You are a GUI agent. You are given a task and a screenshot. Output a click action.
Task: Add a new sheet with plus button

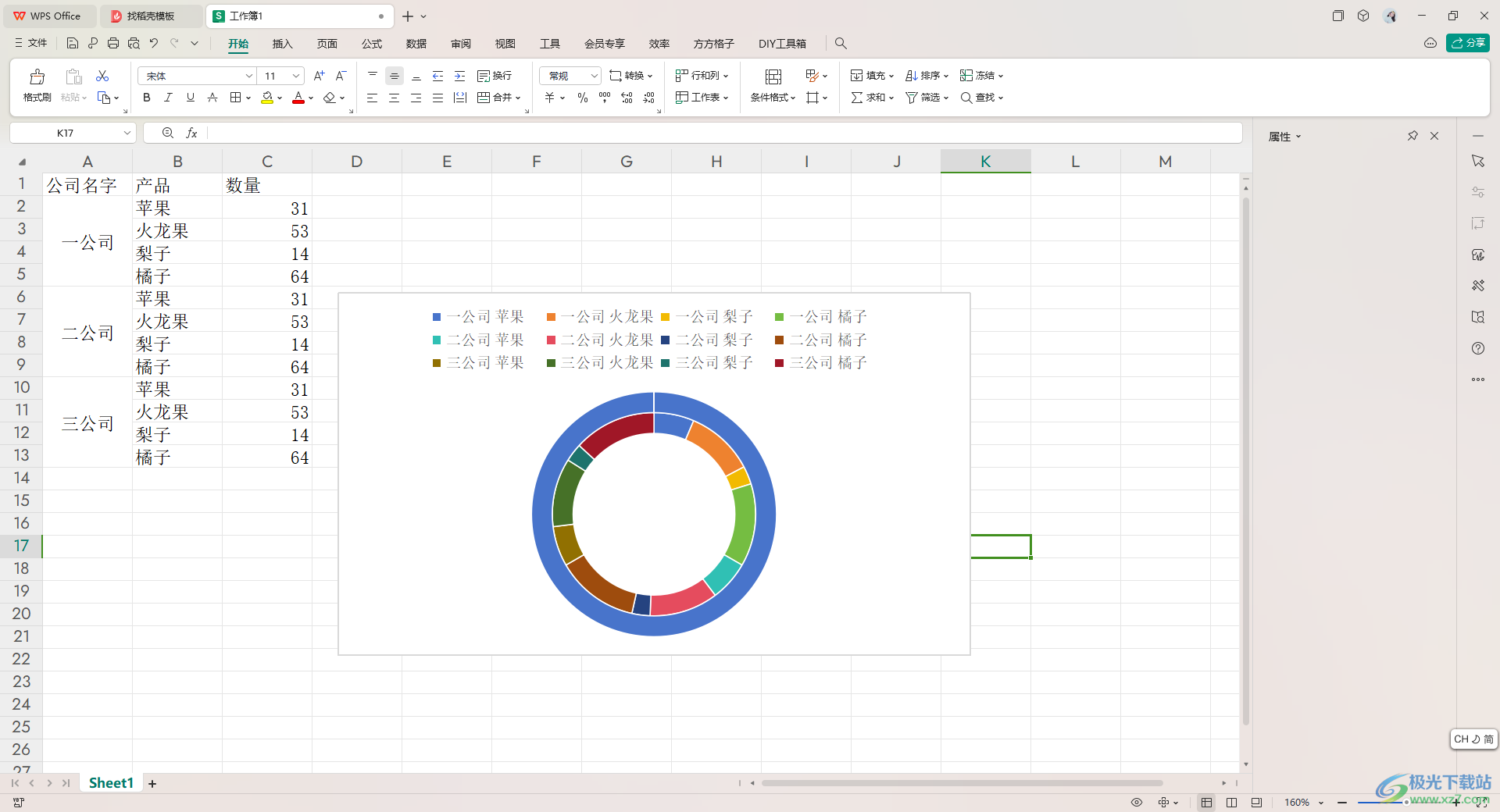click(152, 783)
